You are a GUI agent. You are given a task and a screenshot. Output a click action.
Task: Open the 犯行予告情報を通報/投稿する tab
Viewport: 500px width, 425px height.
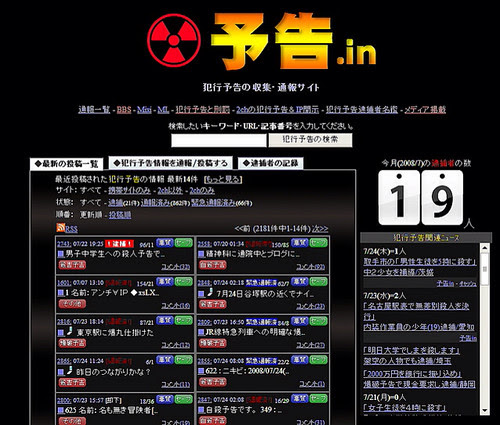click(x=170, y=163)
